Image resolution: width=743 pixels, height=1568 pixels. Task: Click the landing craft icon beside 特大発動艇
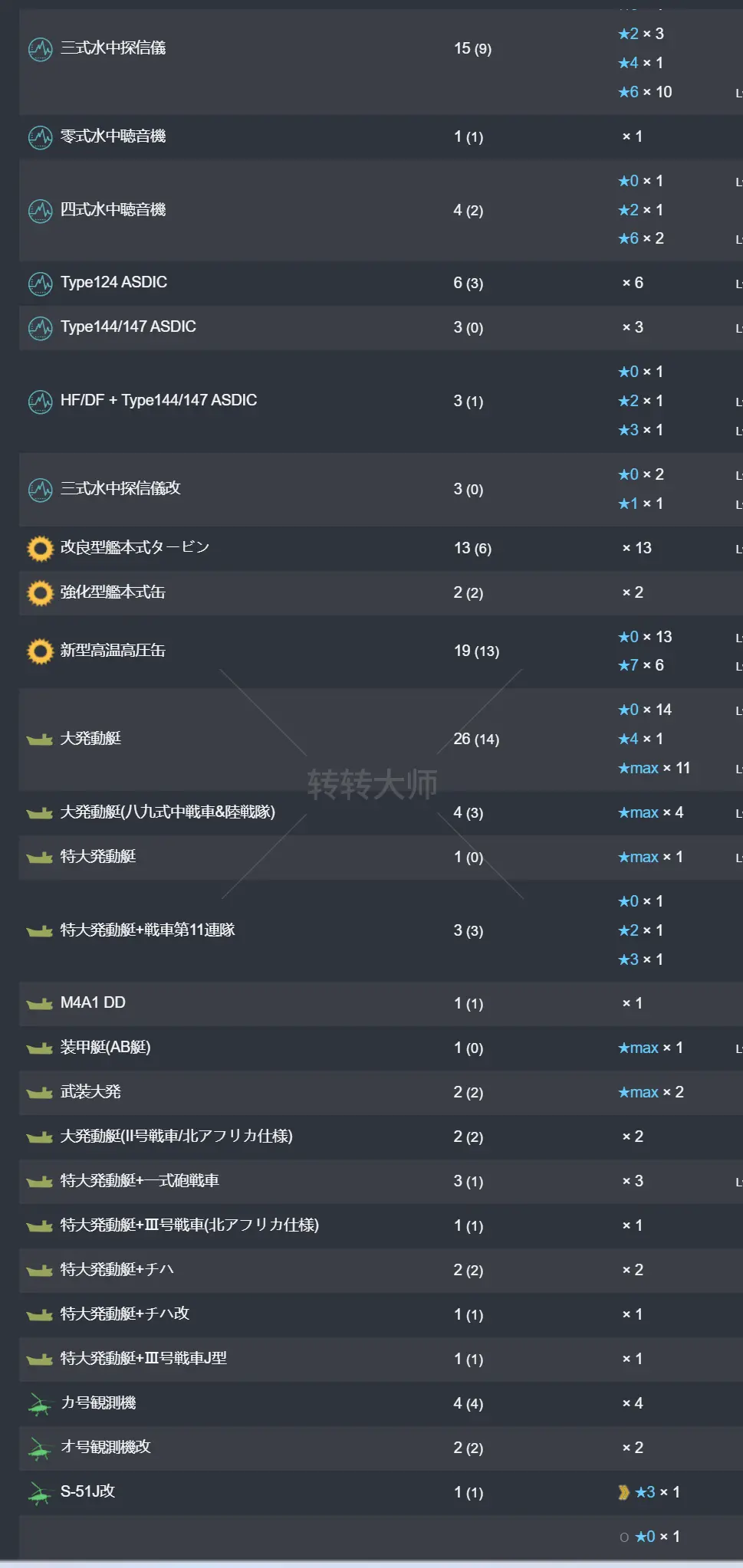39,858
